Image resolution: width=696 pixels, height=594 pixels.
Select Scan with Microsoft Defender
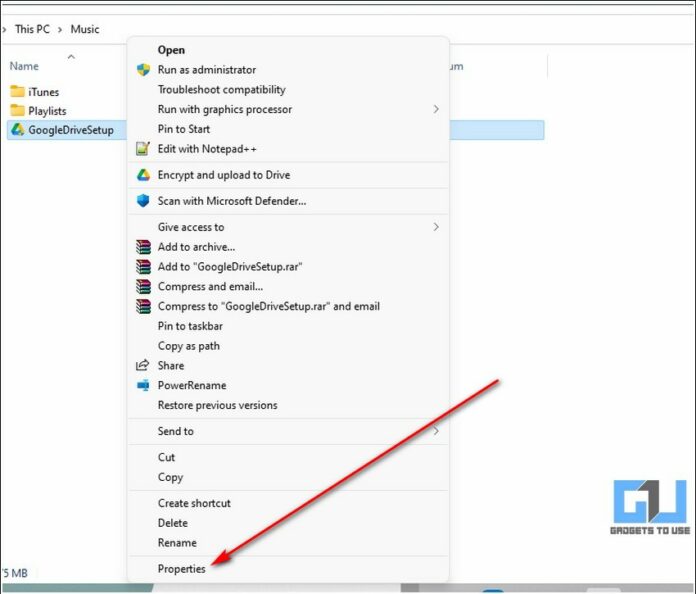[232, 201]
